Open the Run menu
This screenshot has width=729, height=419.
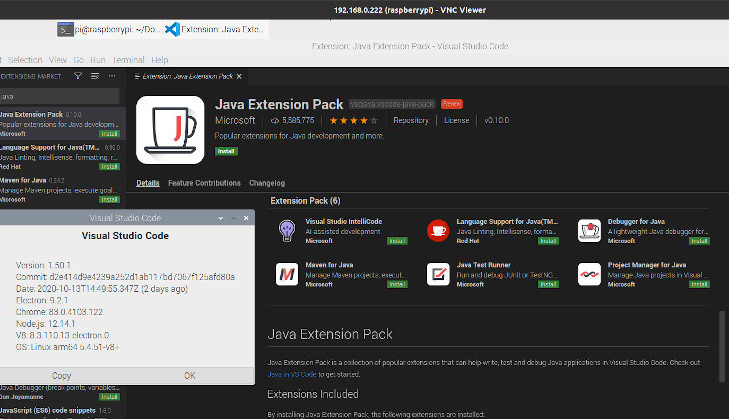(98, 60)
